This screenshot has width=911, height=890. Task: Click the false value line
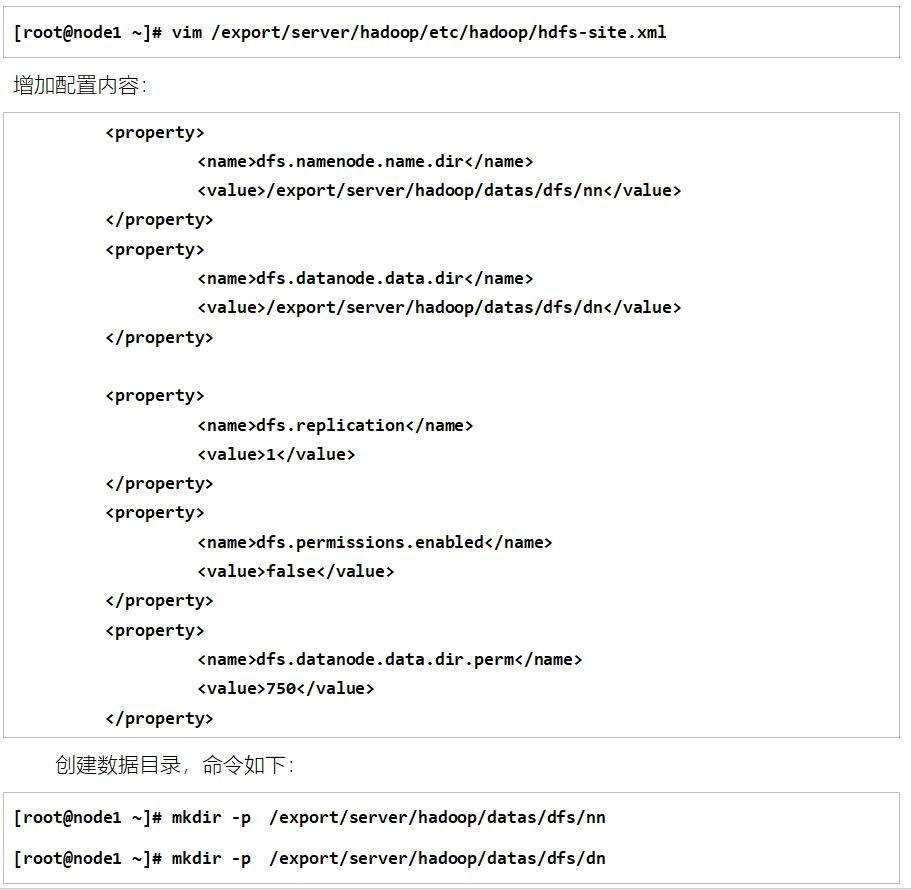(296, 571)
